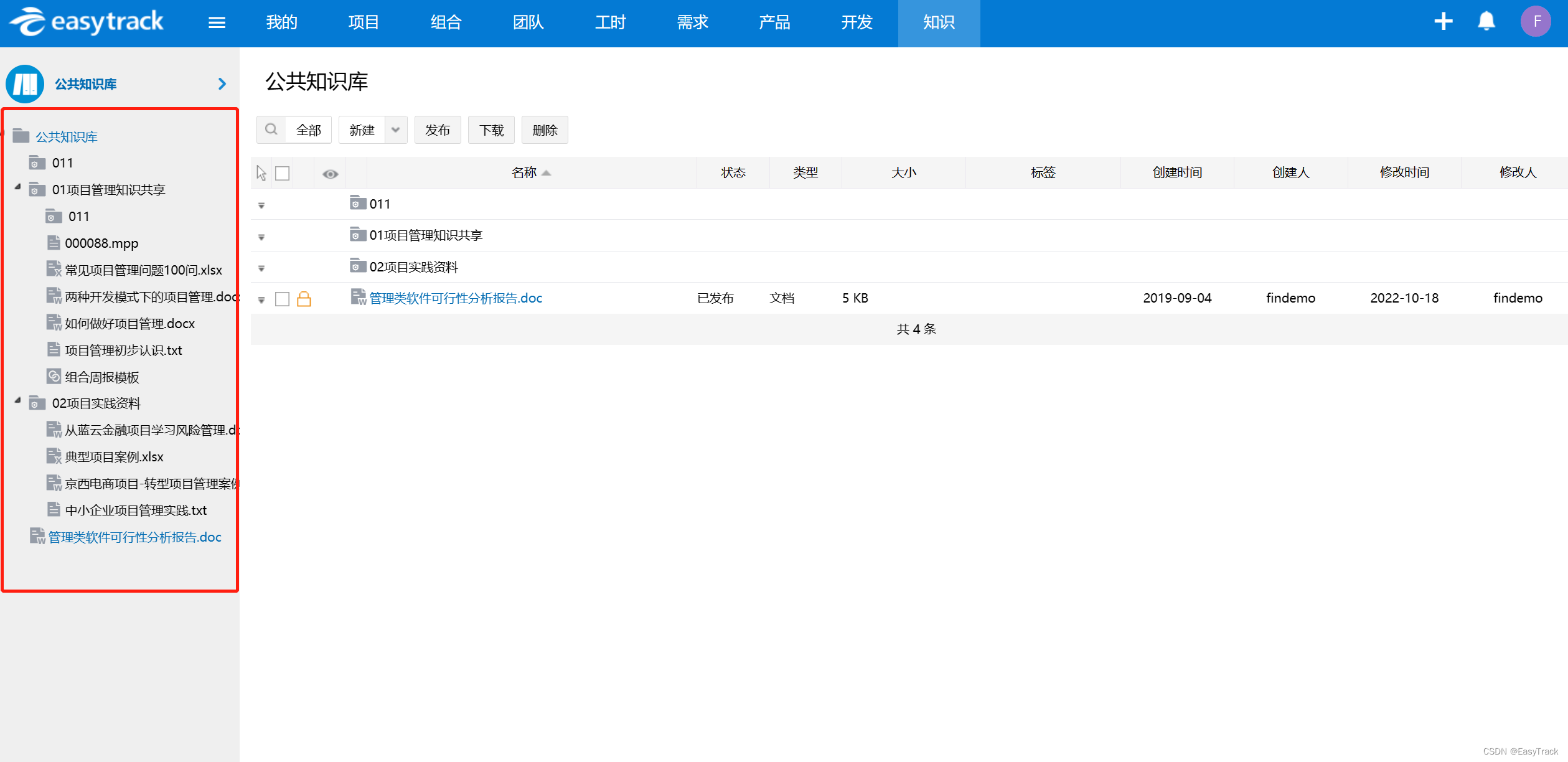Click the cursor select icon in table header
1568x762 pixels.
coord(261,173)
